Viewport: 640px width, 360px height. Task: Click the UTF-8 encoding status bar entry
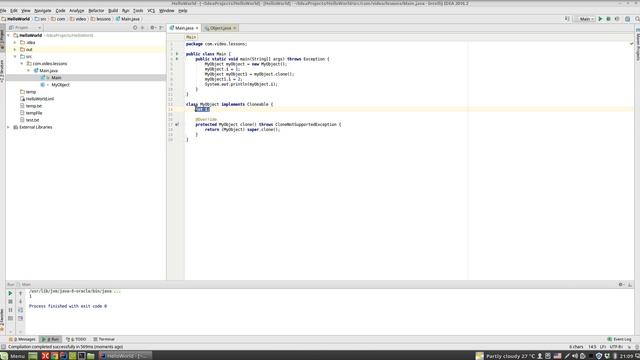616,347
